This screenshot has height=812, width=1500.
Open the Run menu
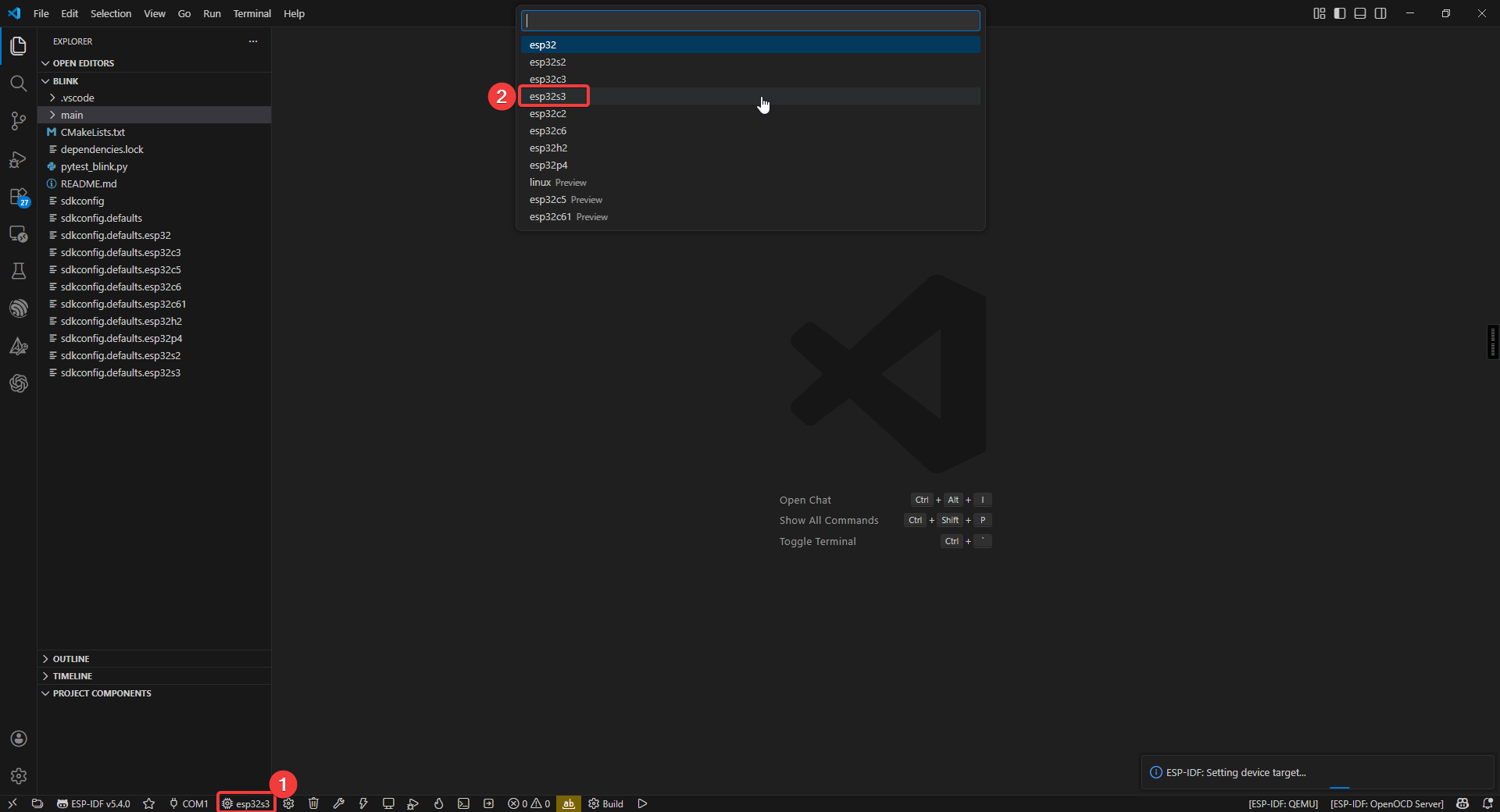coord(212,13)
